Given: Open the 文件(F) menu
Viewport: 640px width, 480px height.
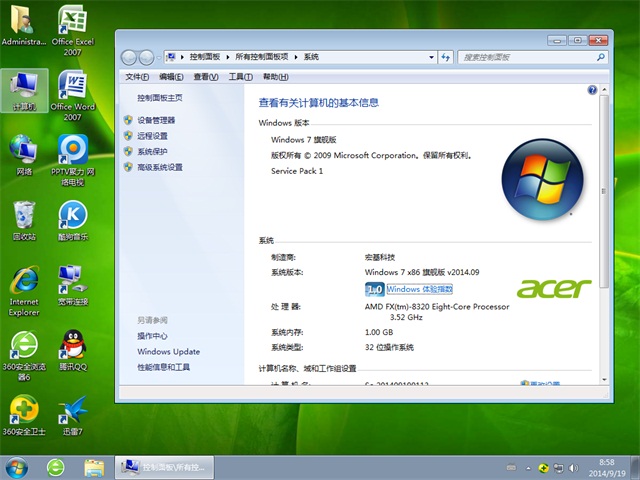Looking at the screenshot, I should (x=138, y=77).
